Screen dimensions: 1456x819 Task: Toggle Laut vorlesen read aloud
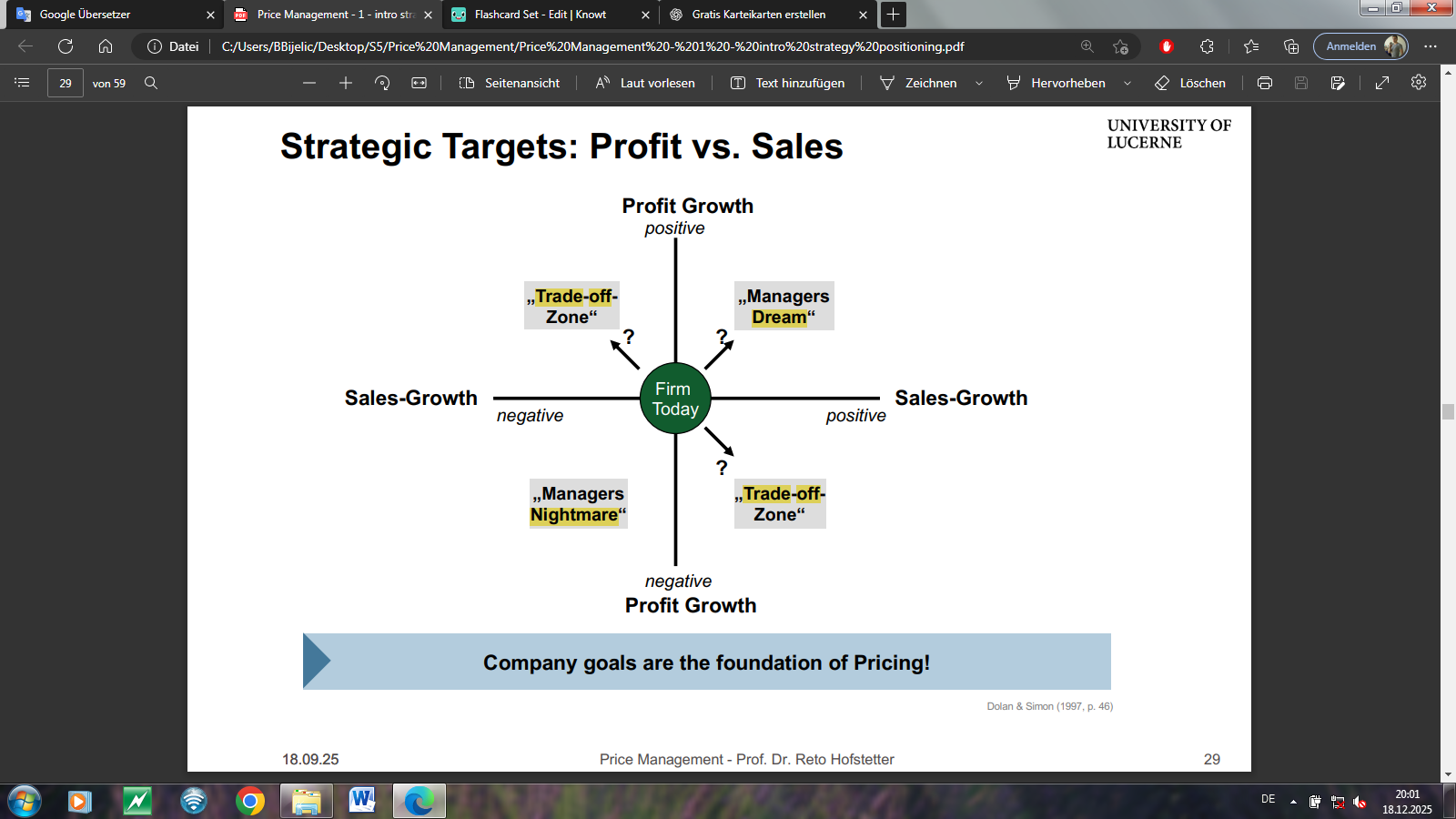coord(645,83)
